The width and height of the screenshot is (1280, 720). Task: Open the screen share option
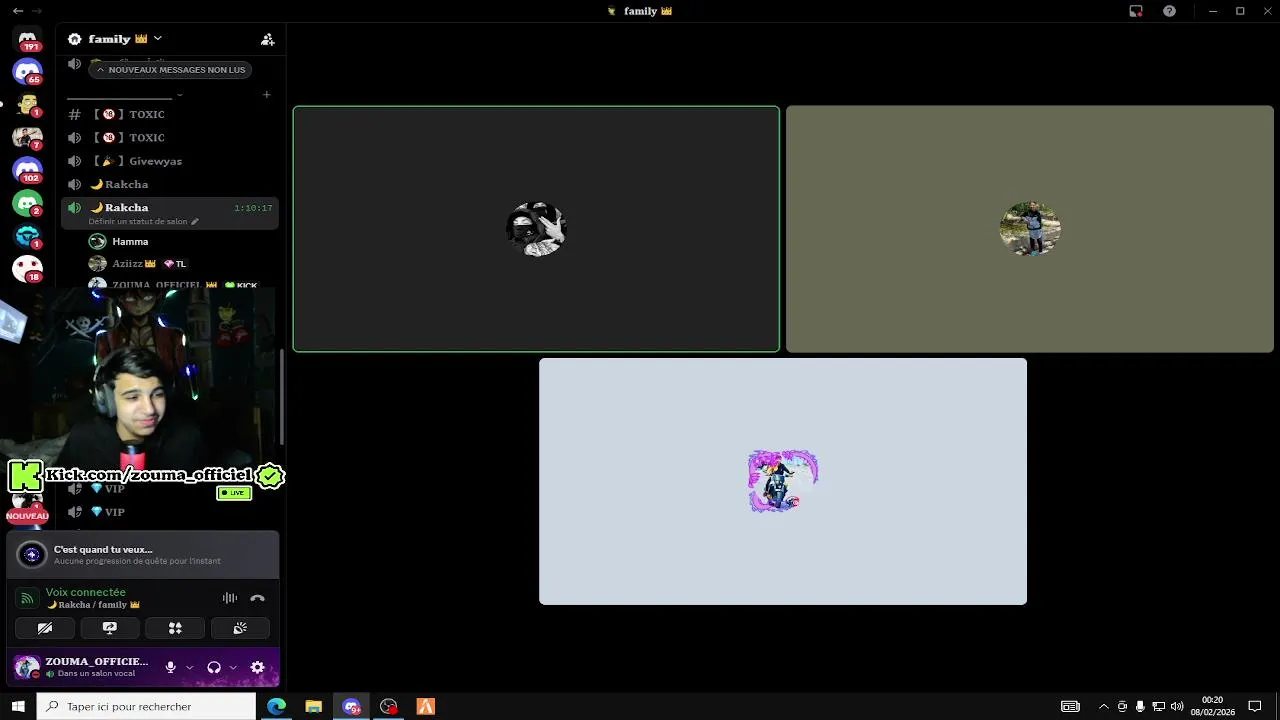pos(110,628)
